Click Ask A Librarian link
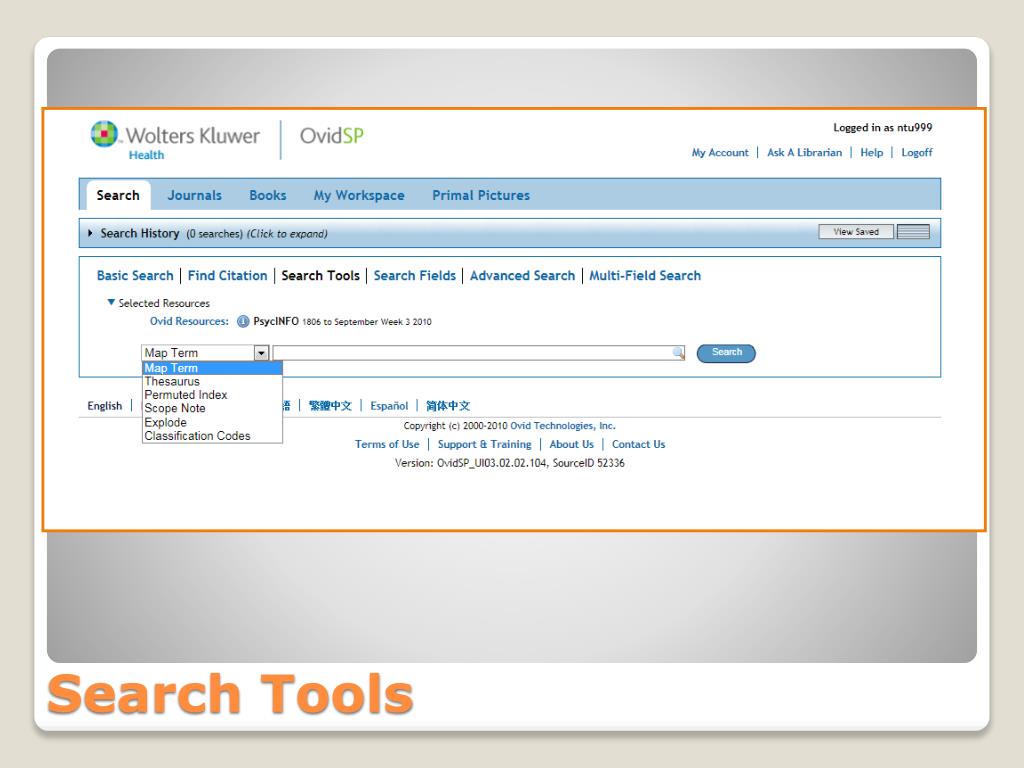Screen dimensions: 1024x768 (x=805, y=152)
